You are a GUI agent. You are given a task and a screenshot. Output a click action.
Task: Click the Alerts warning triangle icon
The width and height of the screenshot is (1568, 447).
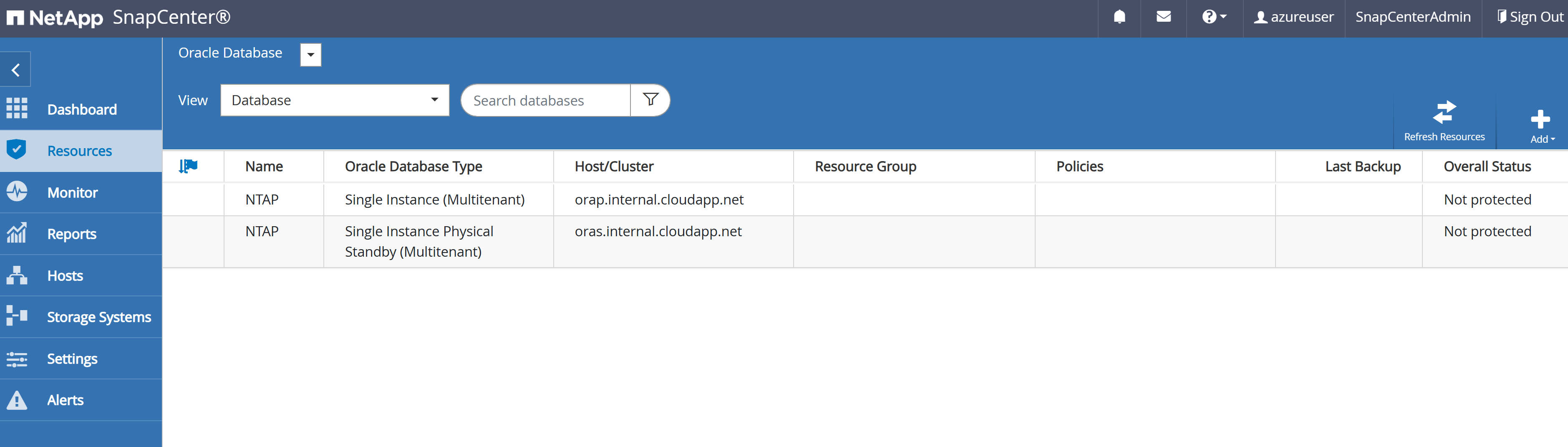17,400
